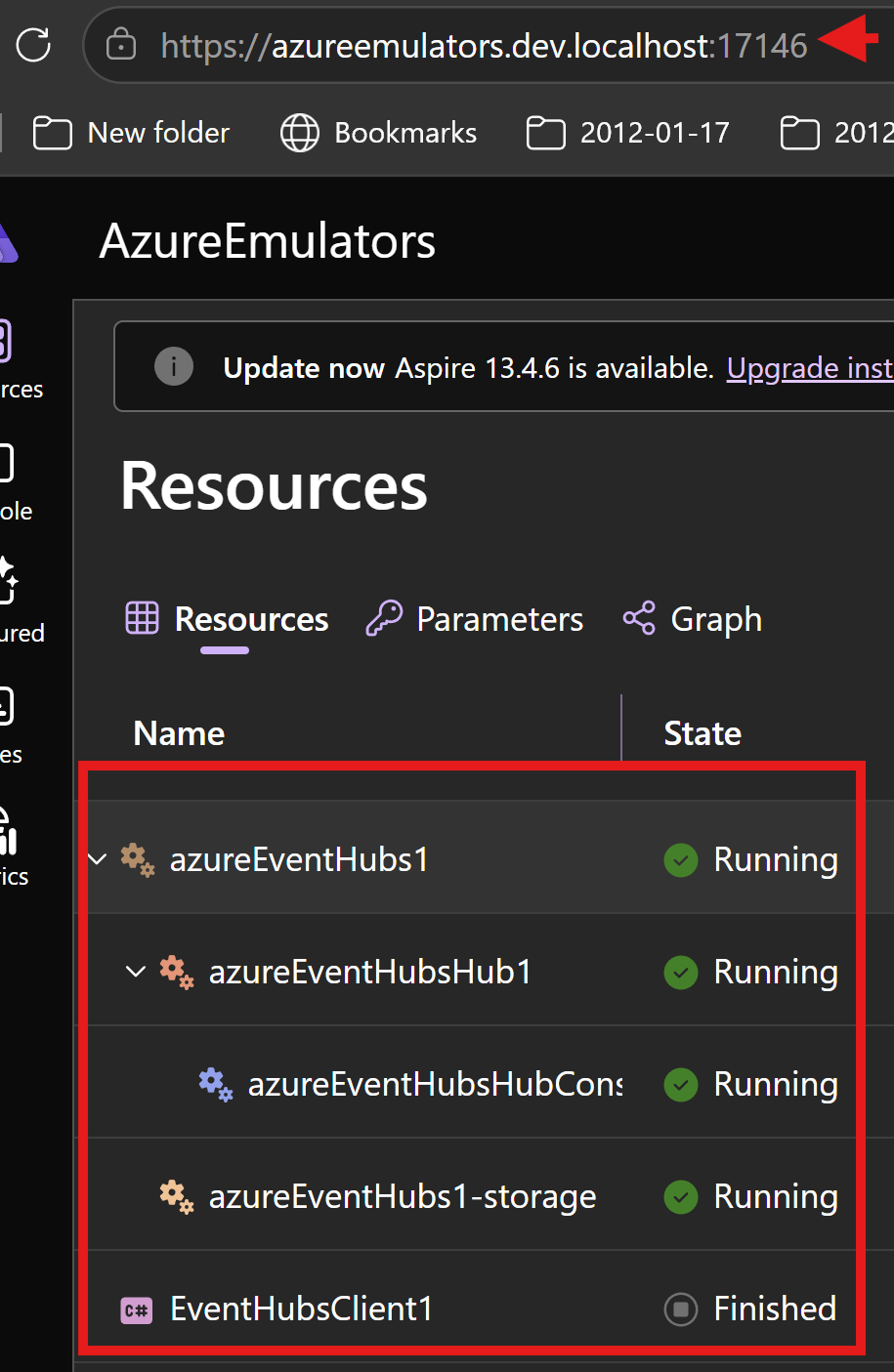Viewport: 894px width, 1372px height.
Task: Click the azureEventHubs1-storage gear icon
Action: point(177,1197)
